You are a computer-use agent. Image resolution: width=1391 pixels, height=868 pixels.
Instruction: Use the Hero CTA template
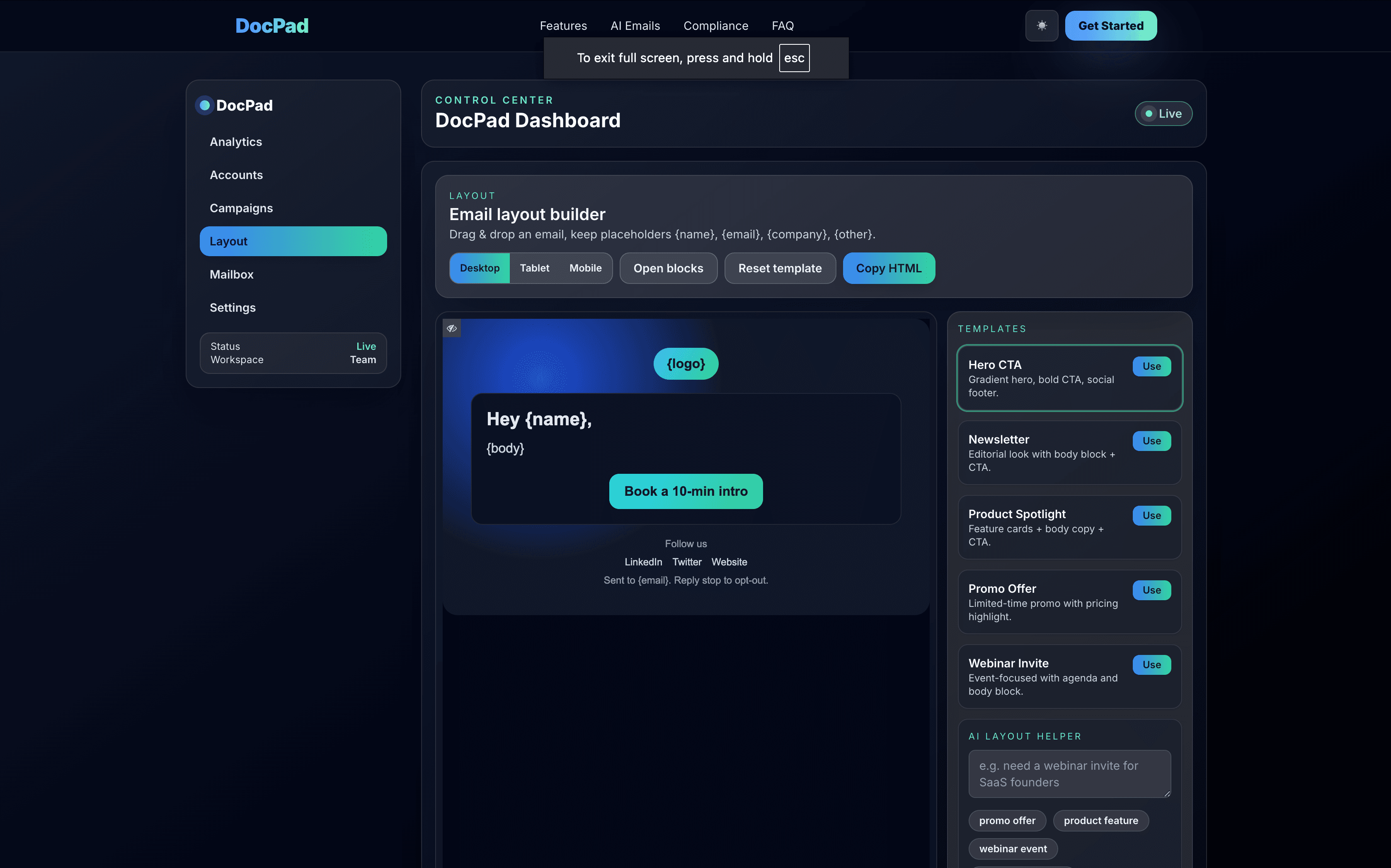[x=1152, y=366]
